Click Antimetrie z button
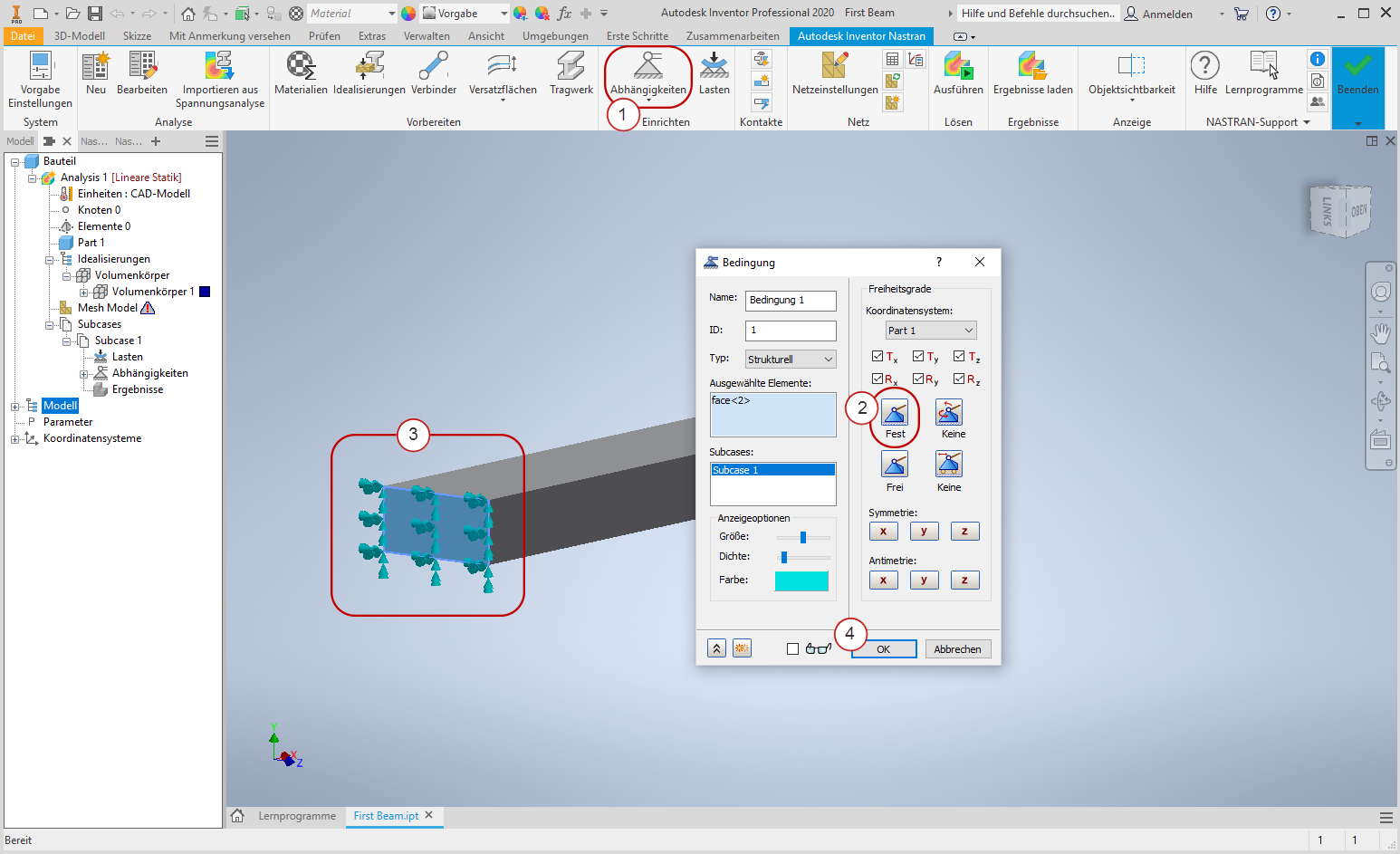Screen dimensions: 1400x854 coord(965,581)
